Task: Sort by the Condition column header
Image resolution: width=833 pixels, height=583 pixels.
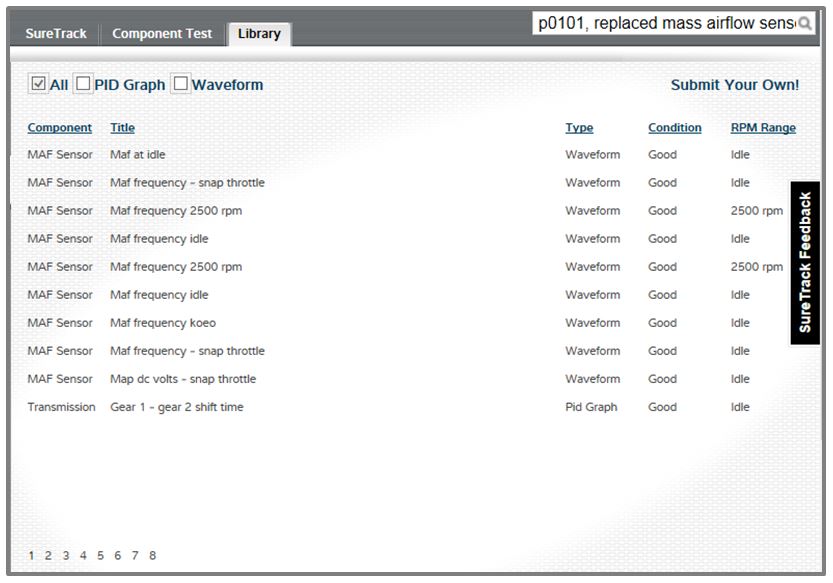Action: click(x=674, y=128)
